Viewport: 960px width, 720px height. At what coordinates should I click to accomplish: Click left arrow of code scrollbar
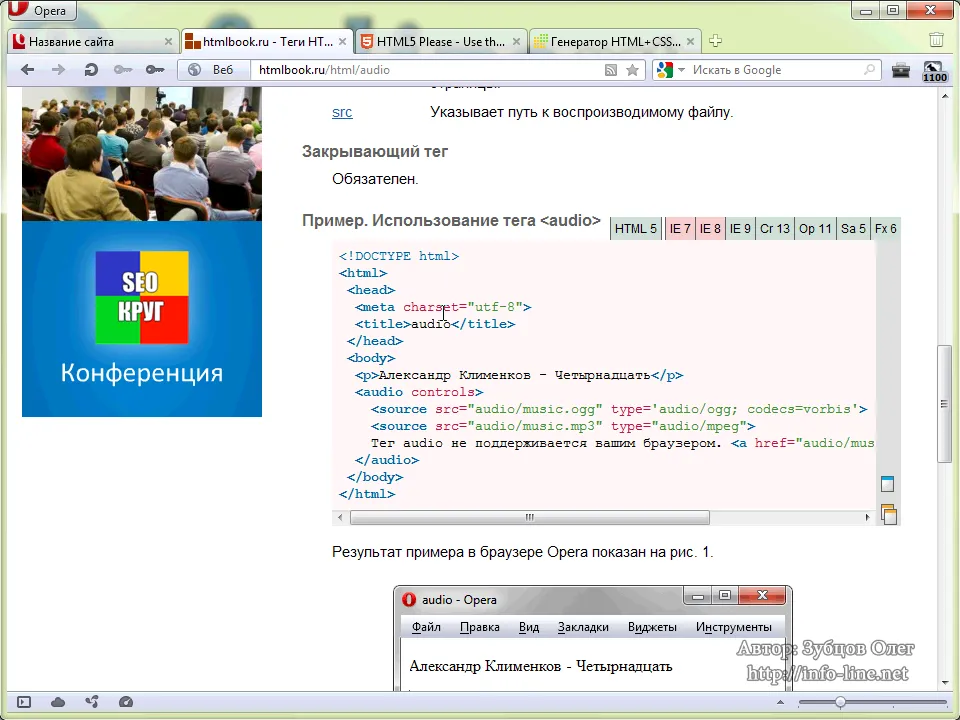[x=340, y=517]
